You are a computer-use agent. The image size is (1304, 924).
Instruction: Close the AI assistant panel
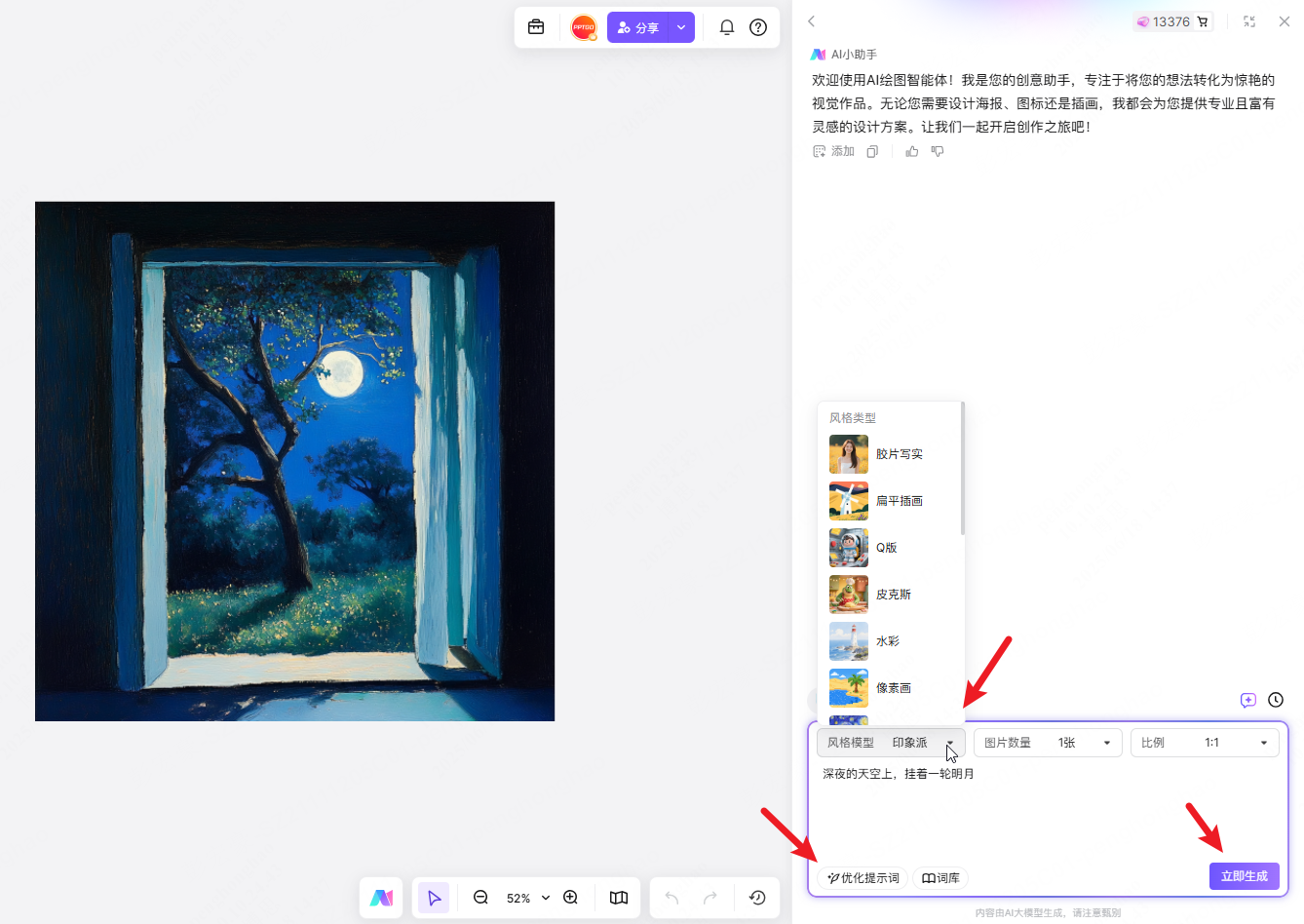click(1285, 21)
